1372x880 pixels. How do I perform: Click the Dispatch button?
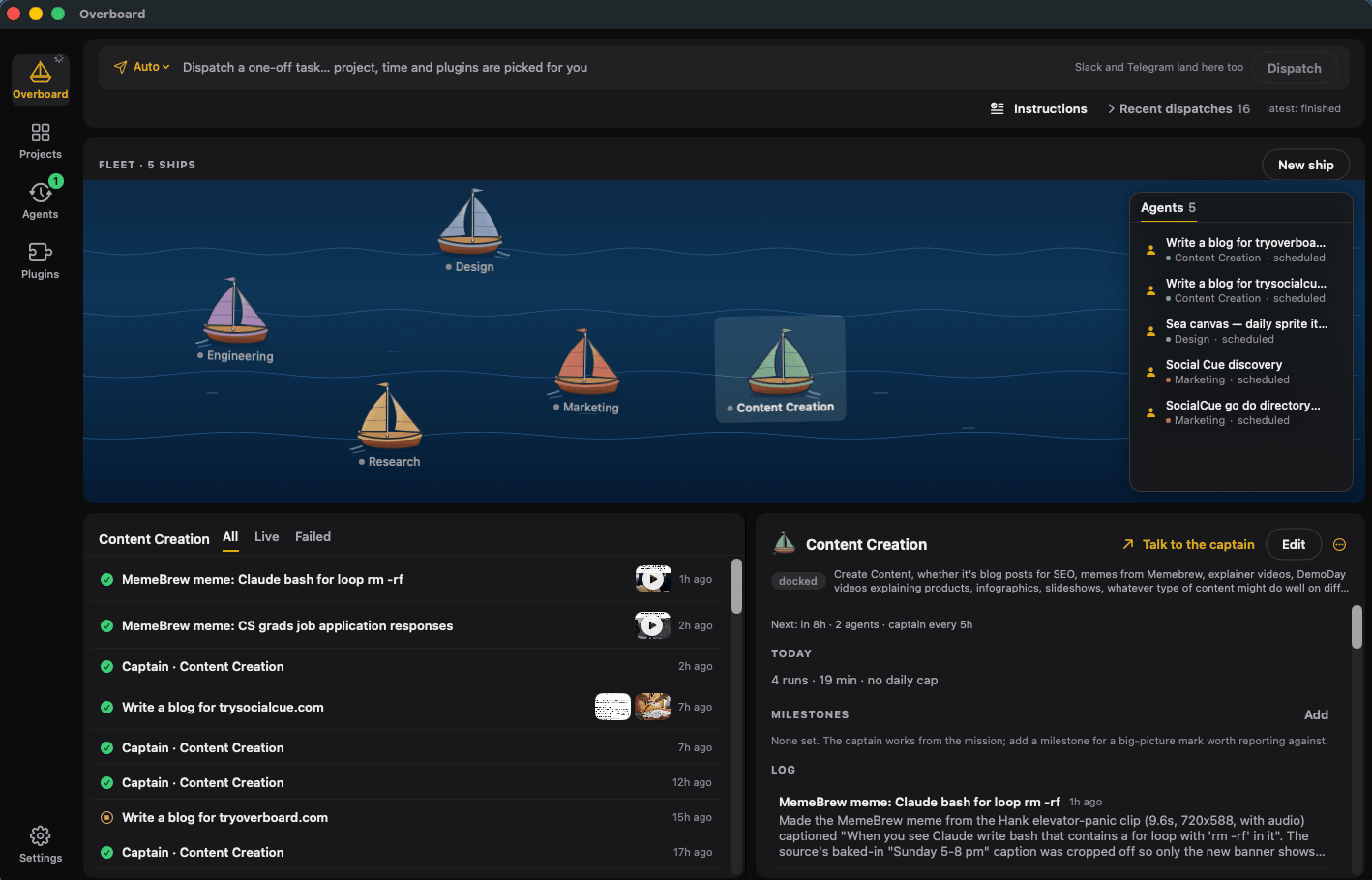tap(1295, 68)
